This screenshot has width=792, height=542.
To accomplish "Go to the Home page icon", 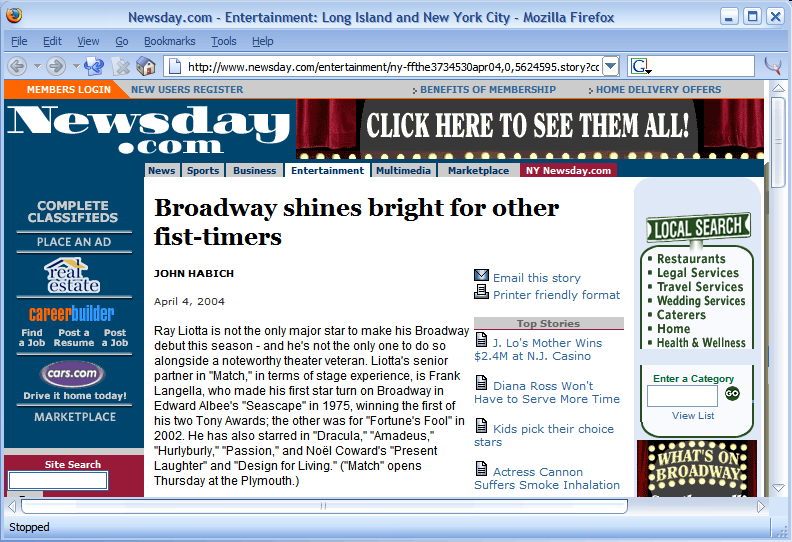I will pyautogui.click(x=146, y=66).
